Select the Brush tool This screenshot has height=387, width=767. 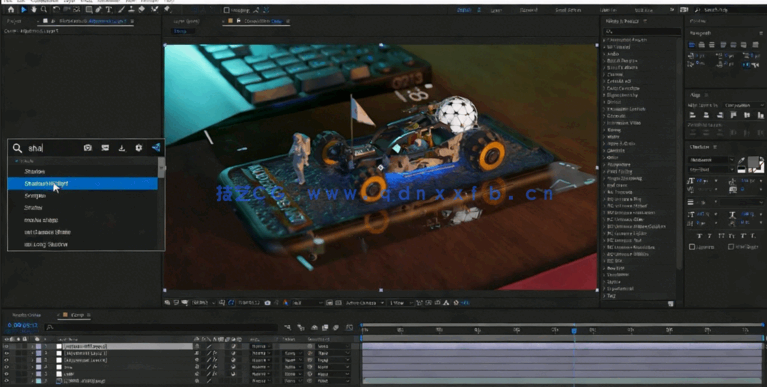pyautogui.click(x=121, y=10)
